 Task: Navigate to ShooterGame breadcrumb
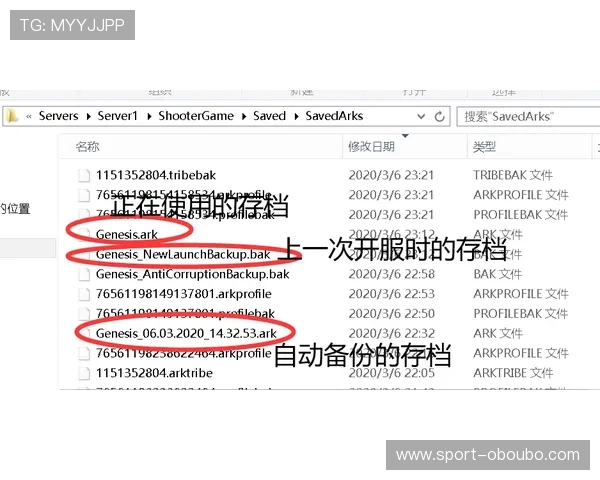(x=196, y=116)
